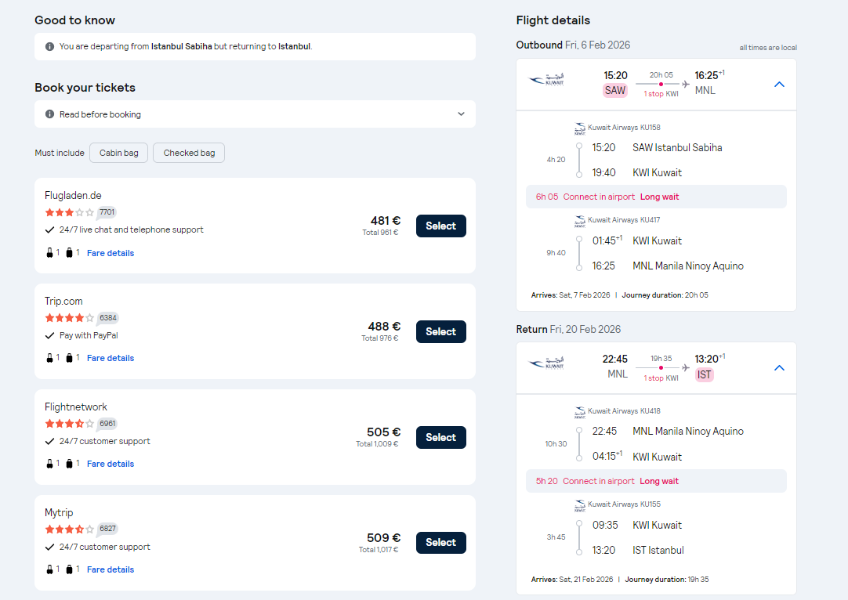Open Fare details for Flightnetwork

click(x=110, y=464)
